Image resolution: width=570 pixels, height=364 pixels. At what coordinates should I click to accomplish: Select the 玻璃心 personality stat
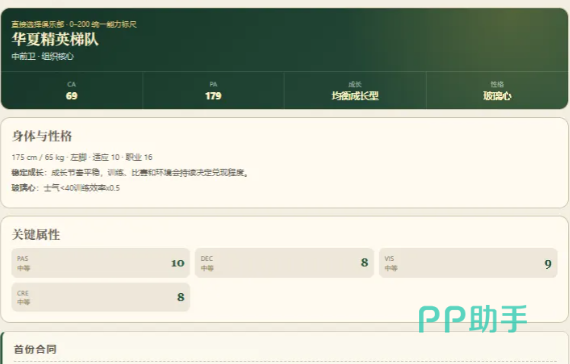[497, 96]
